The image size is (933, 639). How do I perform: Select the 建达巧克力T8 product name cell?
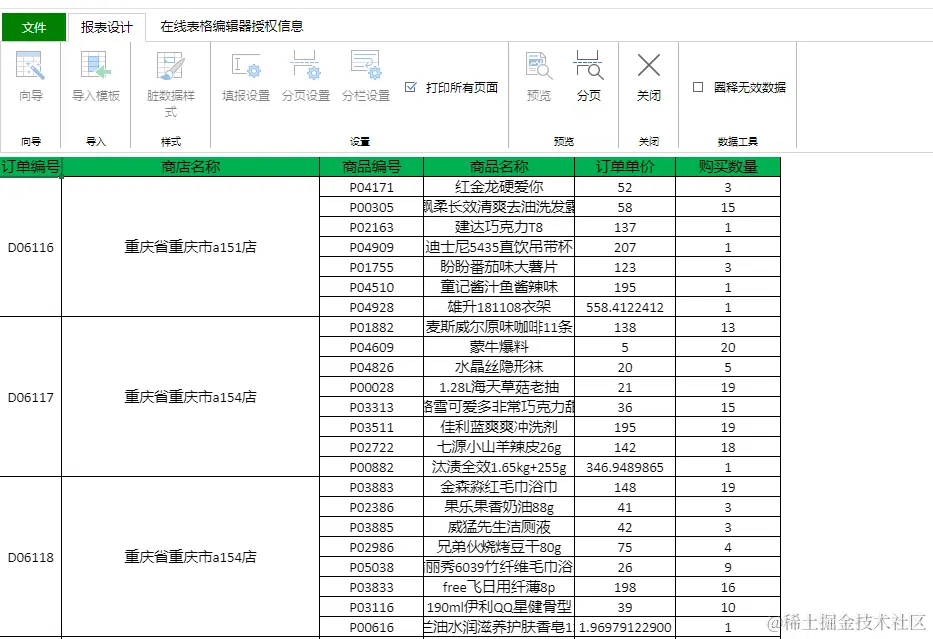pos(499,227)
